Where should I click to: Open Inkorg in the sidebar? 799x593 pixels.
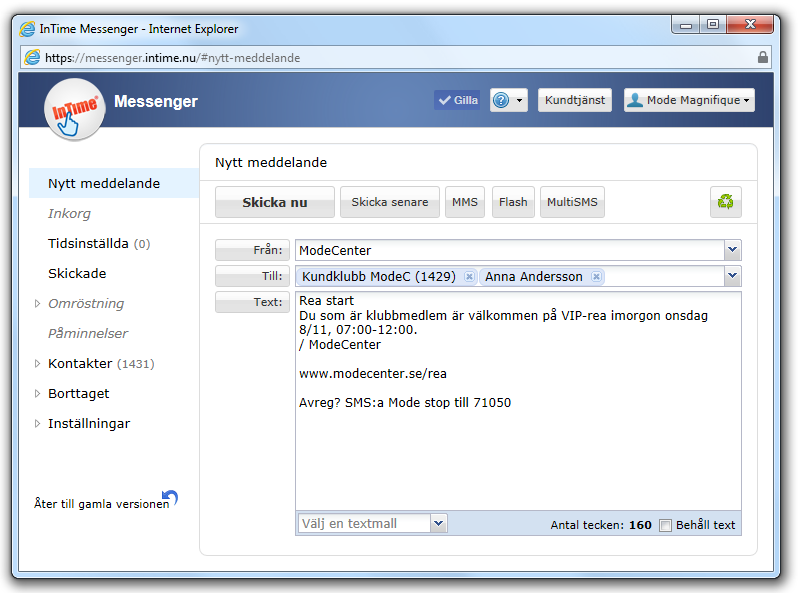coord(69,213)
